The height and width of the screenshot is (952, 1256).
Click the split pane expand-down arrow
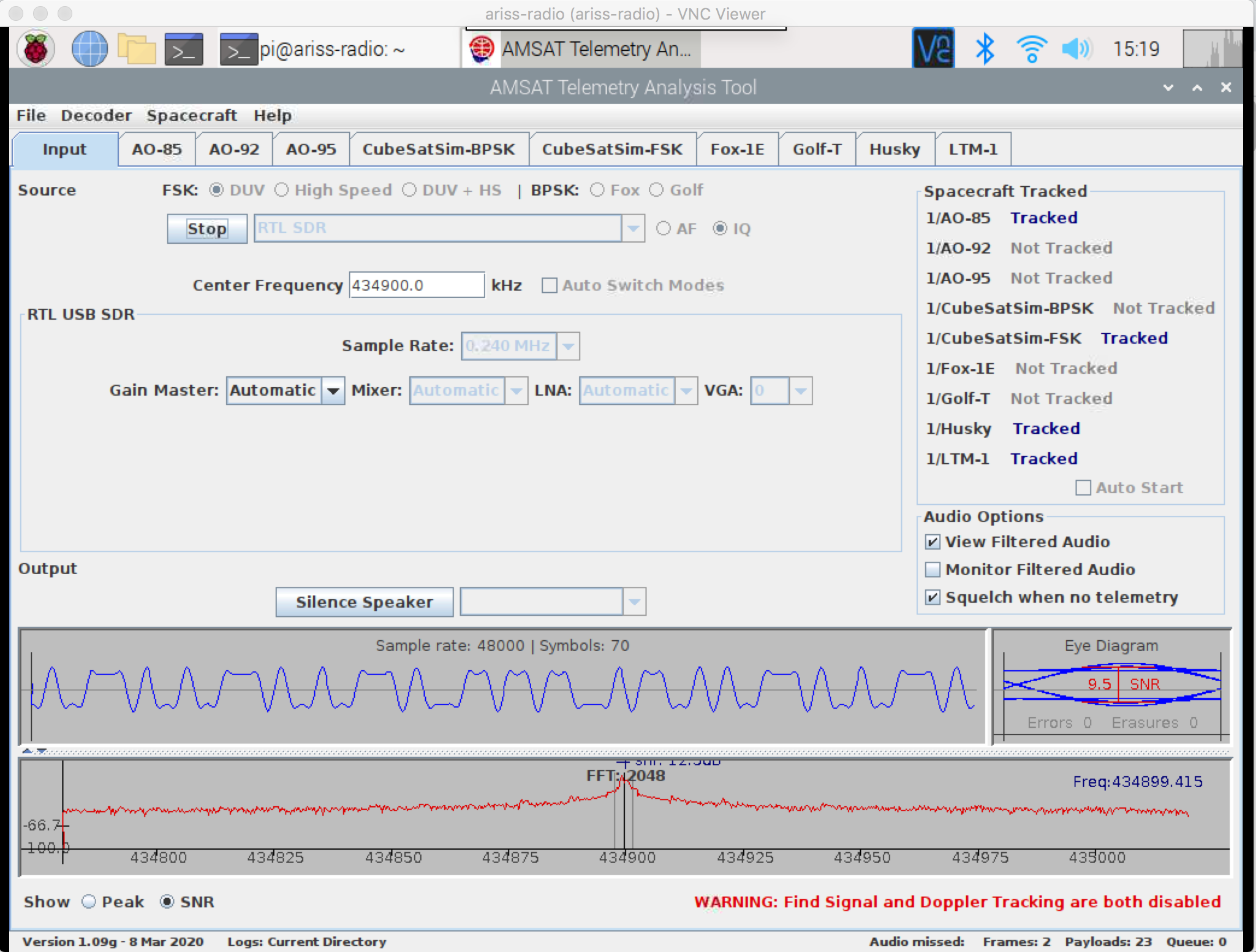pyautogui.click(x=42, y=750)
